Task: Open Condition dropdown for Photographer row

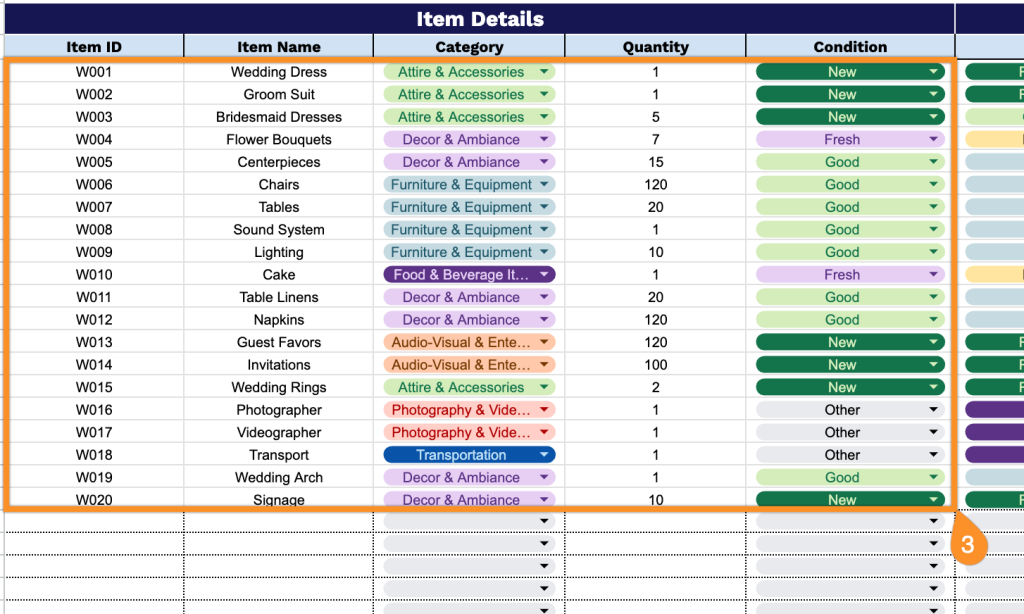Action: [933, 410]
